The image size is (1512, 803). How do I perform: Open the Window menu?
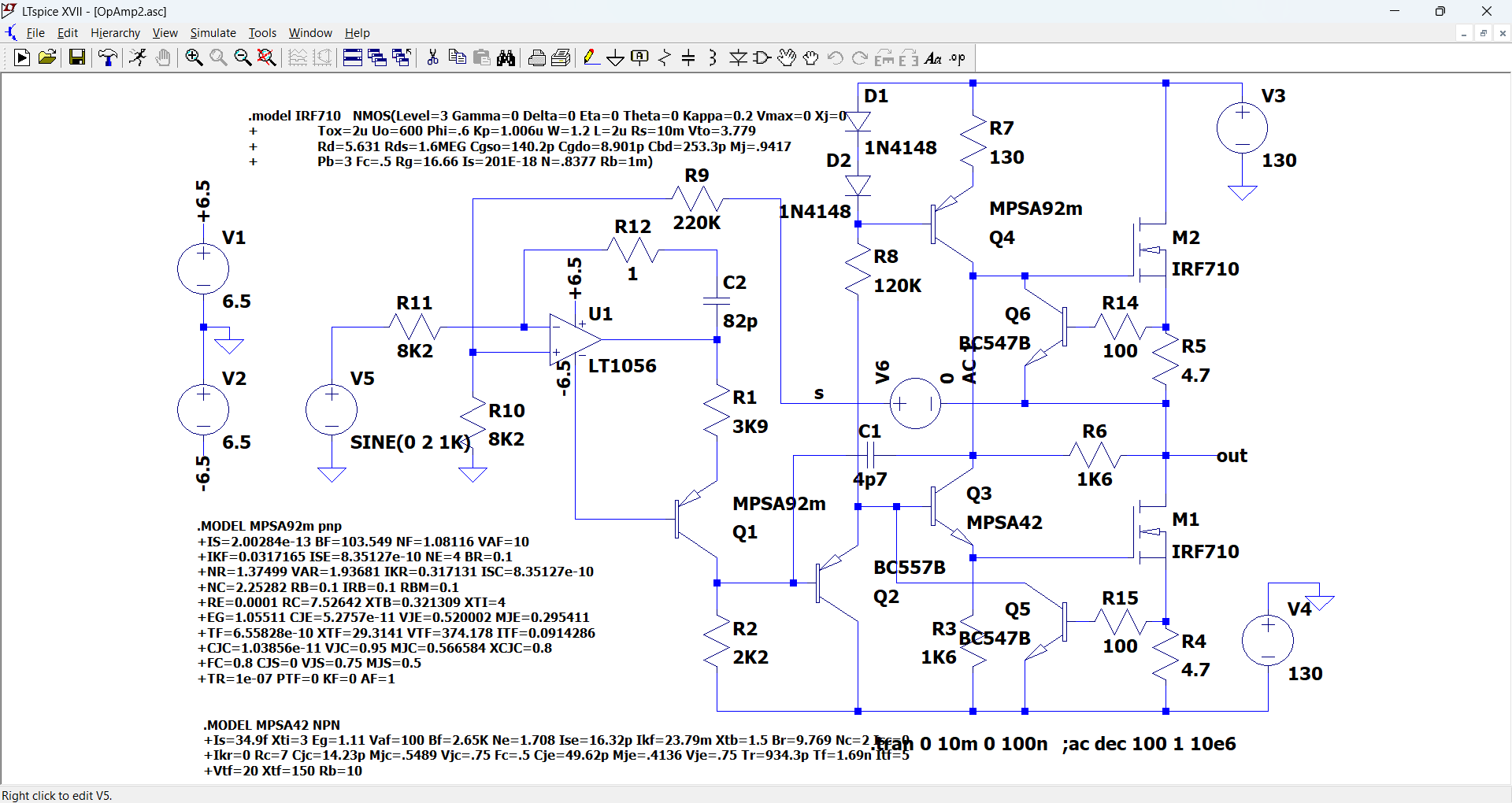310,33
